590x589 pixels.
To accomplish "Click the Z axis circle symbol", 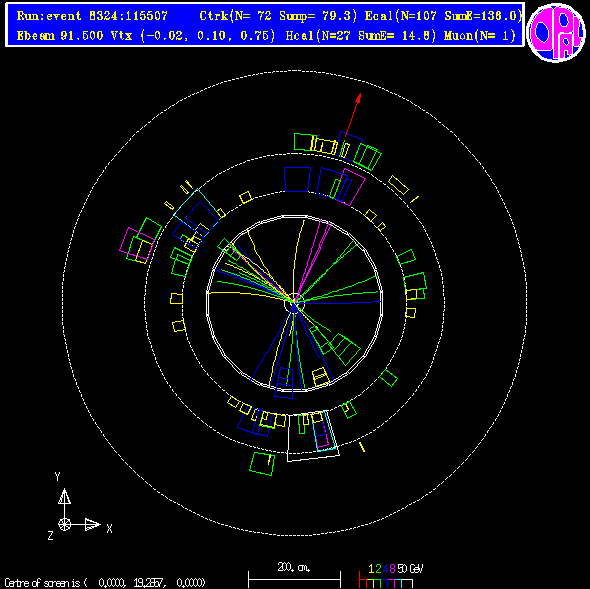I will (64, 524).
